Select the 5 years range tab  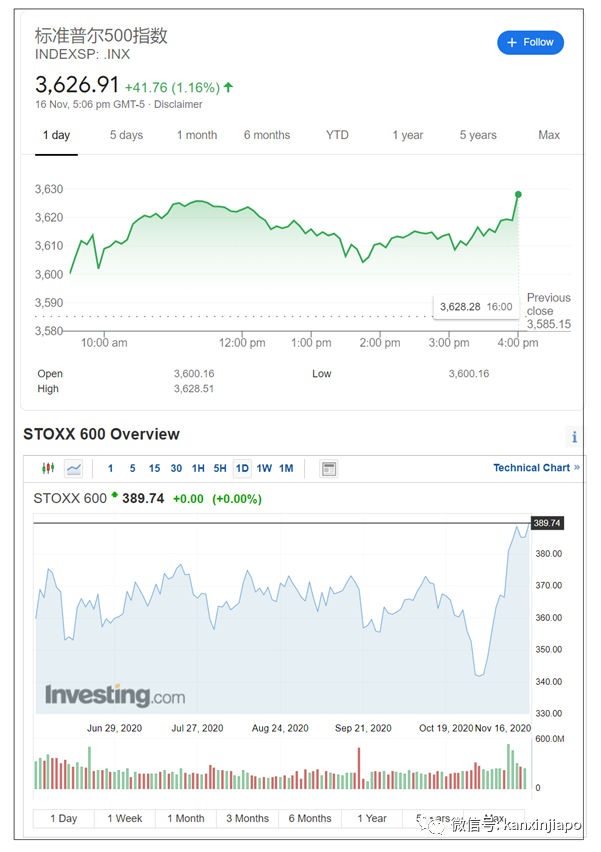click(x=478, y=135)
